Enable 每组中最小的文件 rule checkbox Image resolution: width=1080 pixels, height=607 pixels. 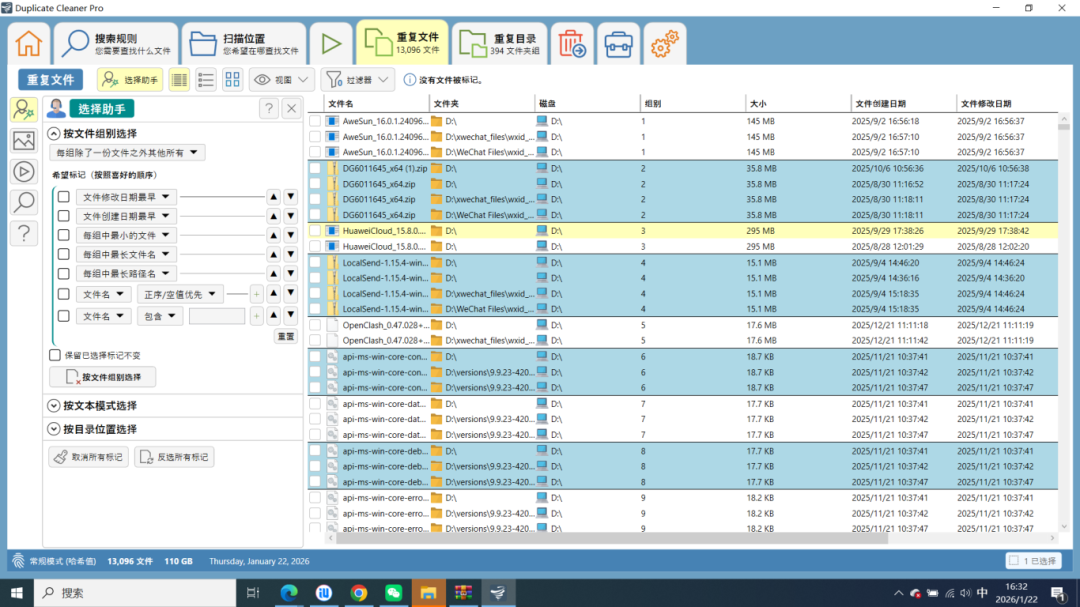tap(63, 236)
